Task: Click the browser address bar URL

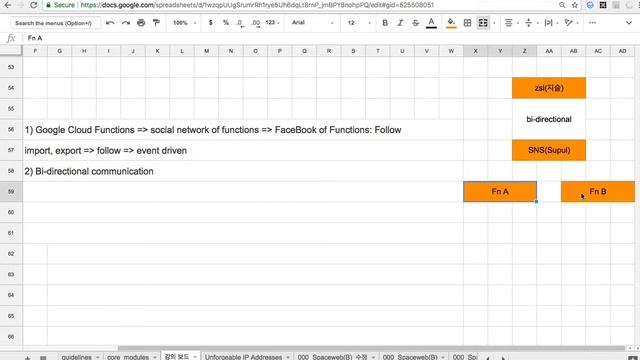Action: (x=257, y=5)
